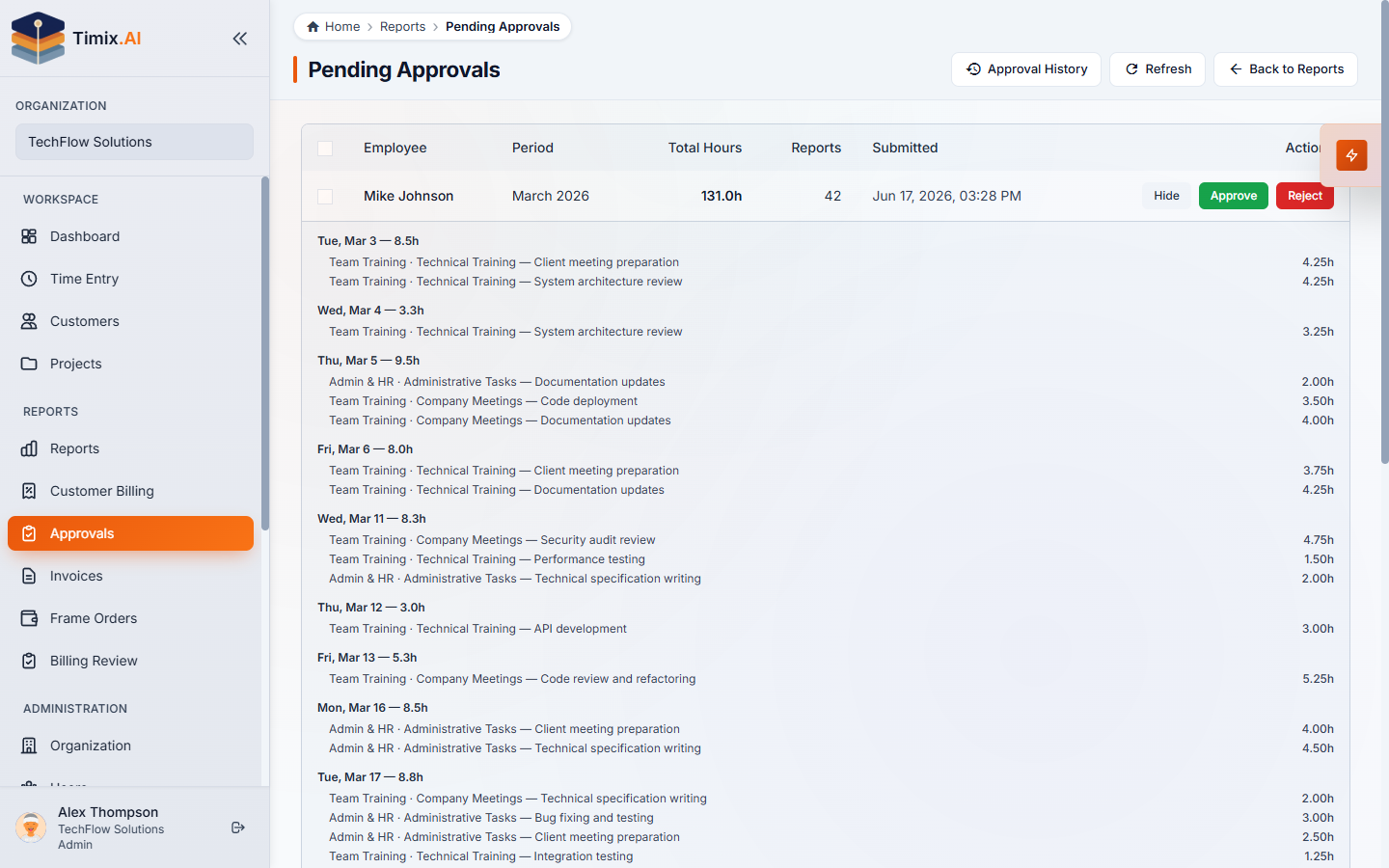Open the Time Entry page
The image size is (1389, 868).
[130, 279]
